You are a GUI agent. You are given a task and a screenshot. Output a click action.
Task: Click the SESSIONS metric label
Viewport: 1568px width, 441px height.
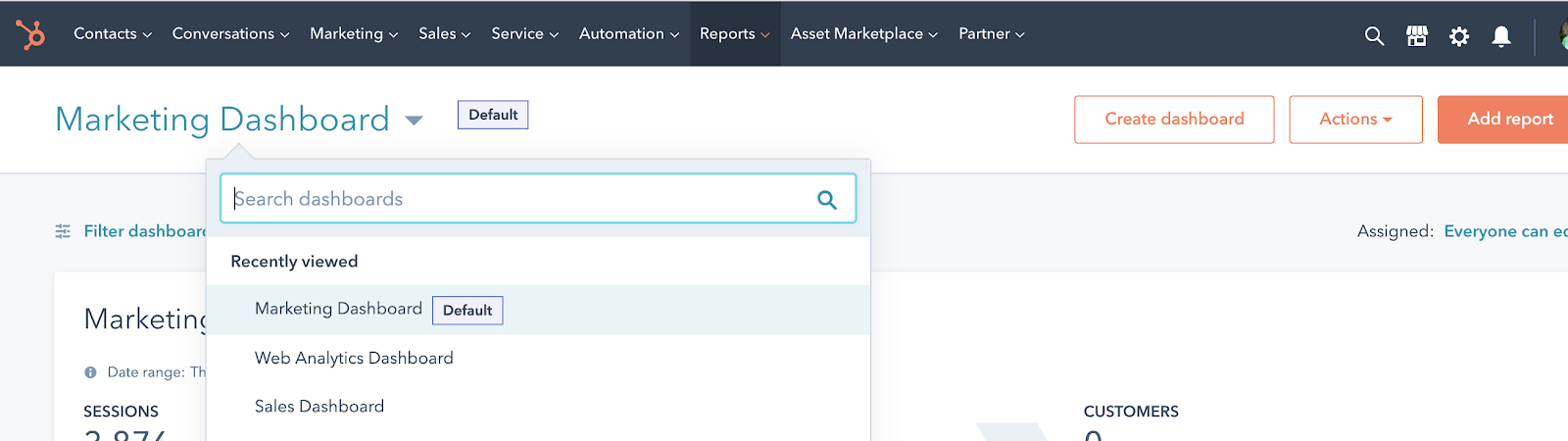pos(121,412)
